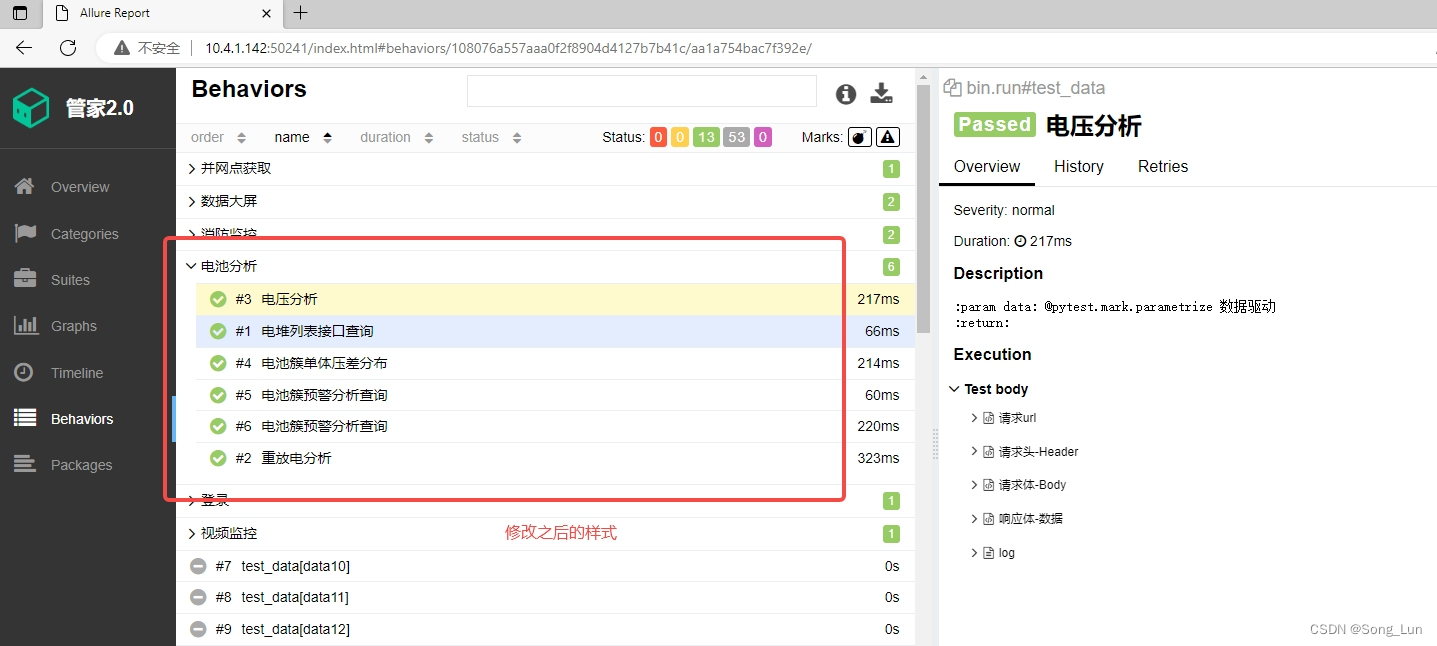Reload the Allure Report page
Viewport: 1437px width, 646px height.
point(68,48)
